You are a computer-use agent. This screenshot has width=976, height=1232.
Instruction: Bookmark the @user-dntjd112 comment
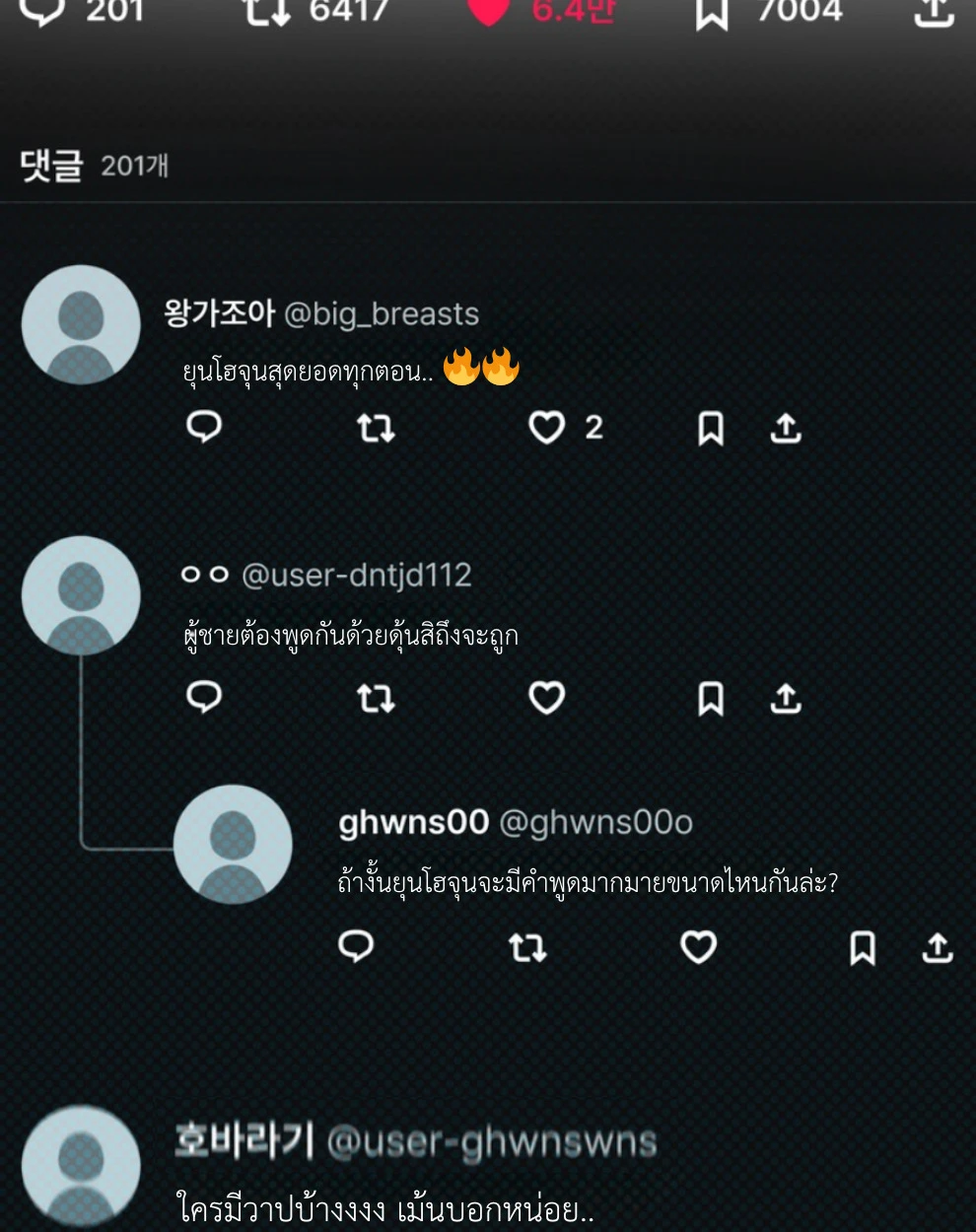[x=711, y=699]
